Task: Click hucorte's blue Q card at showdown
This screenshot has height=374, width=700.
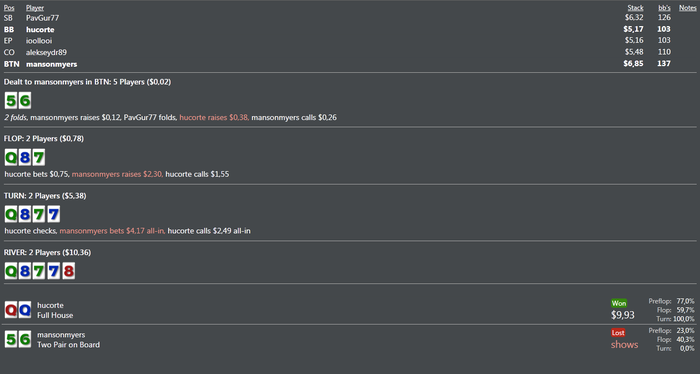Action: click(x=25, y=309)
